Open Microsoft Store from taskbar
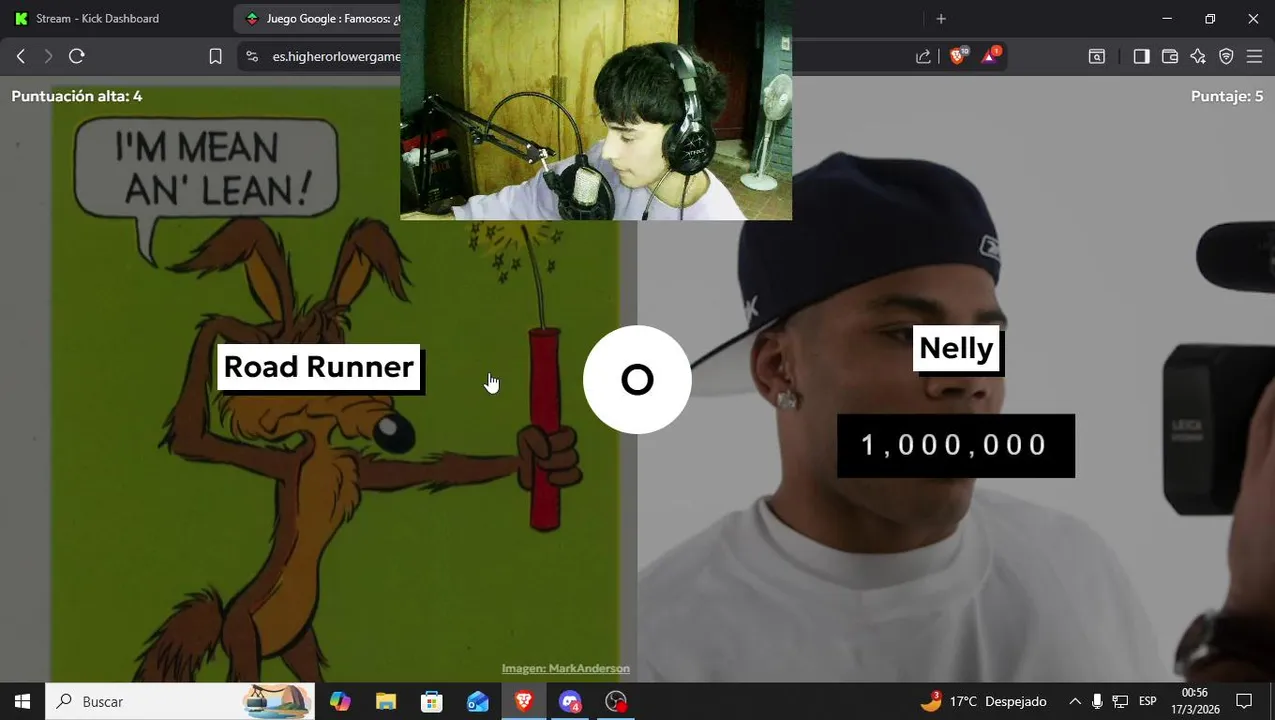The image size is (1275, 720). [432, 701]
